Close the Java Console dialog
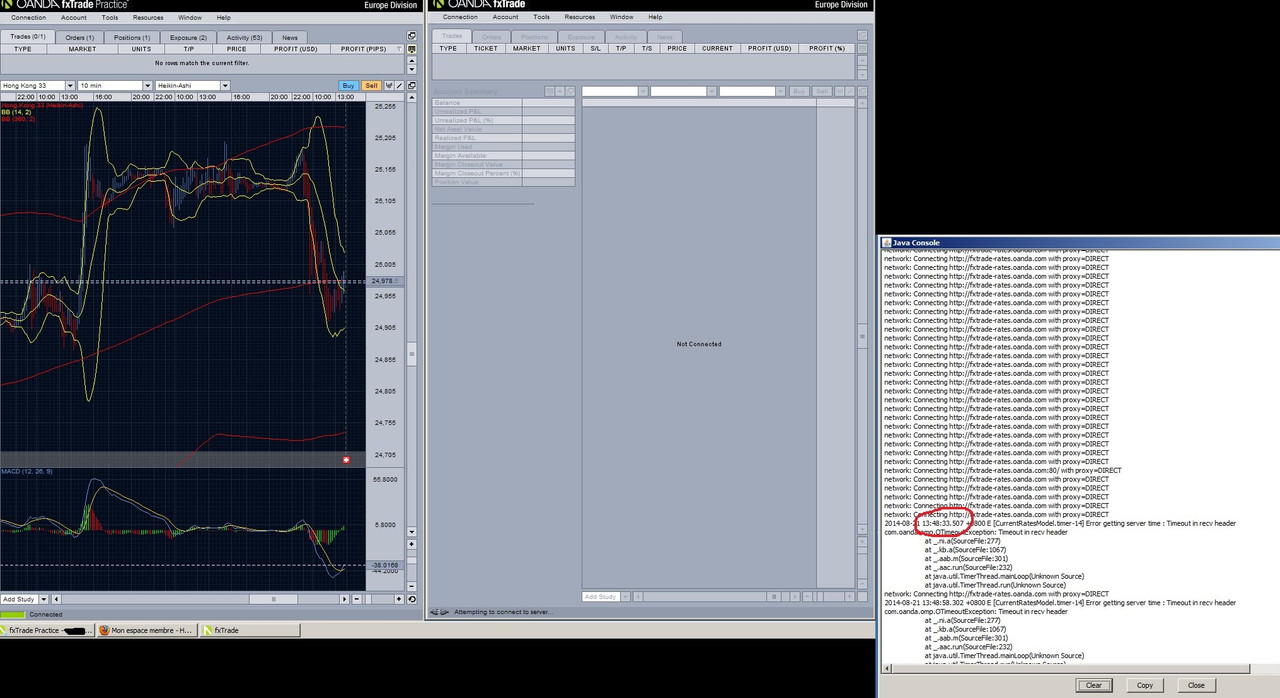Screen dimensions: 1280x698 pos(1196,685)
